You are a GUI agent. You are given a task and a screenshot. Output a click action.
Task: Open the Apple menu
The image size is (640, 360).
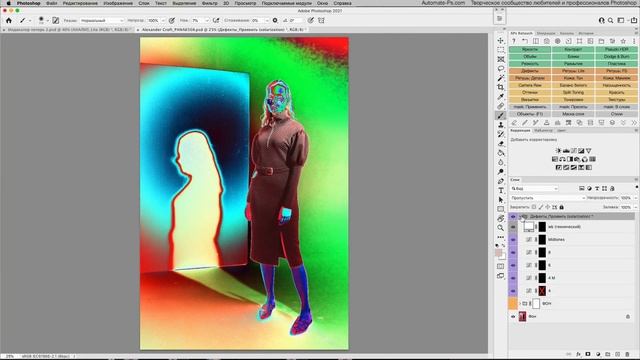pos(8,3)
